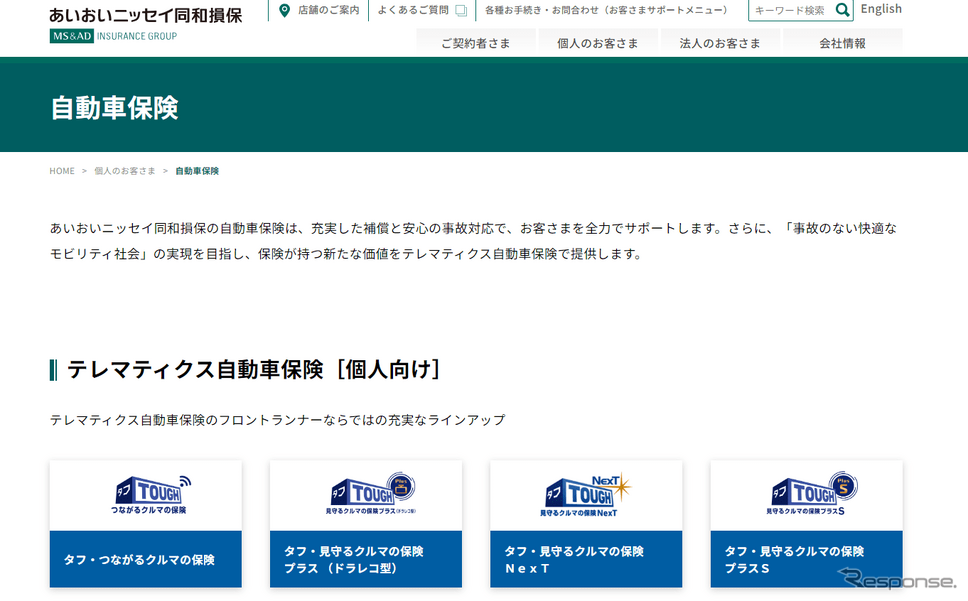968x601 pixels.
Task: Click the TOUGH 見守るクルマの保険プラス ドラレコ logo
Action: point(371,494)
